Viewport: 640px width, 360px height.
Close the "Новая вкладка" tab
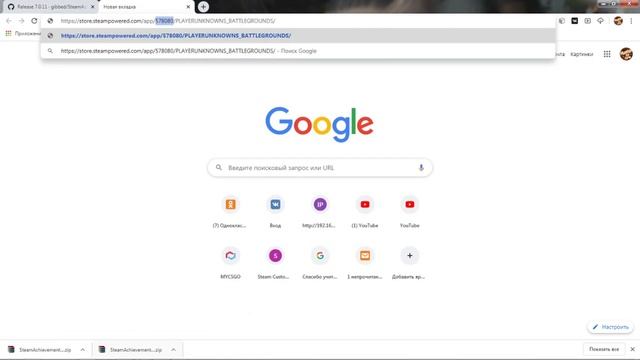pos(188,7)
